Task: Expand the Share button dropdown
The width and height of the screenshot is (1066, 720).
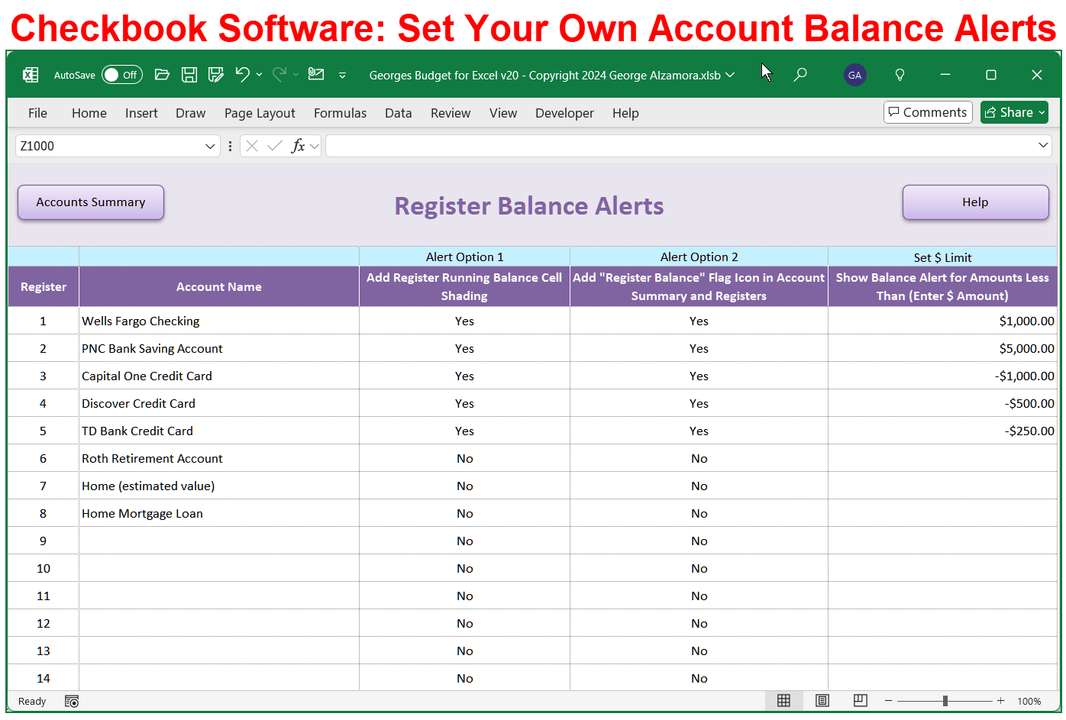Action: 1041,112
